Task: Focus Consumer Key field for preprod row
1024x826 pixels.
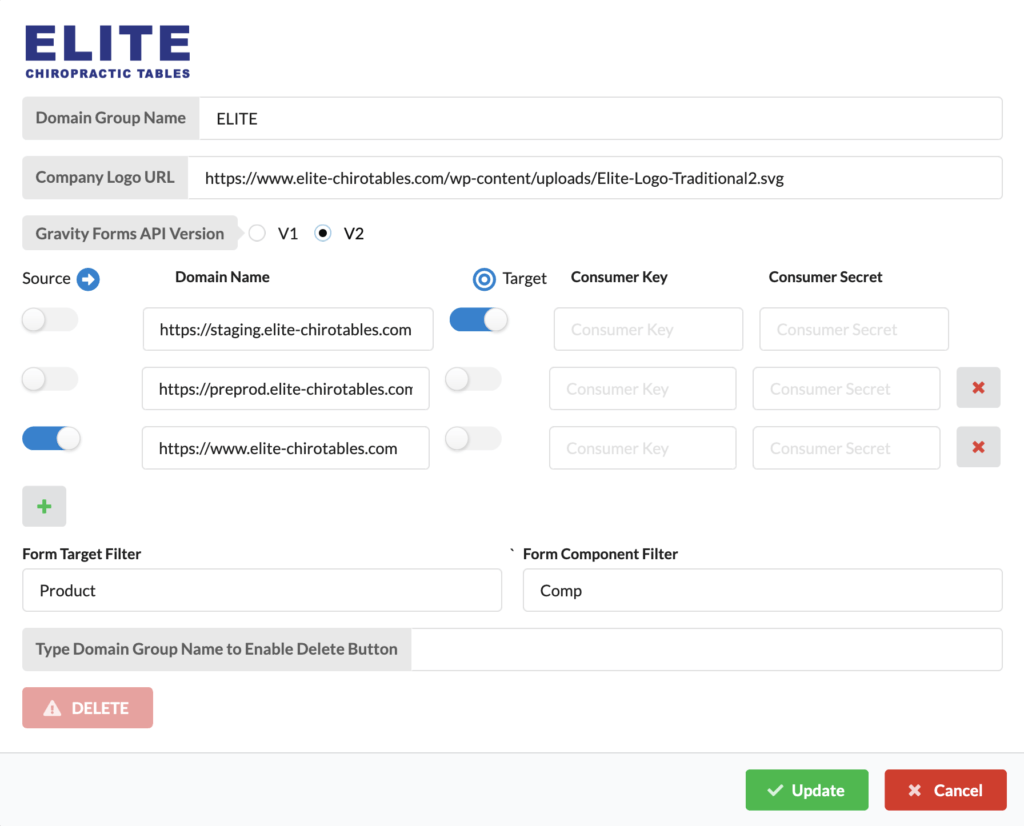Action: point(643,389)
